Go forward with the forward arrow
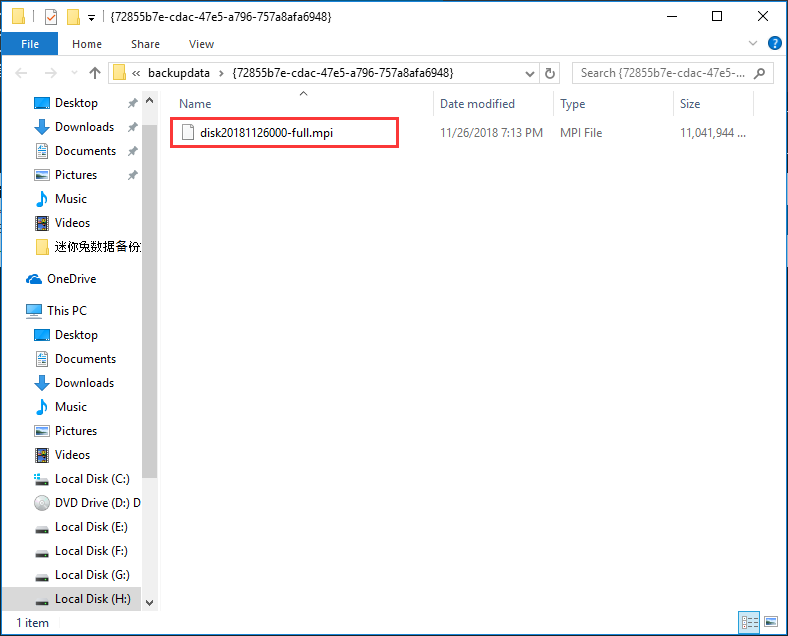788x636 pixels. [51, 73]
